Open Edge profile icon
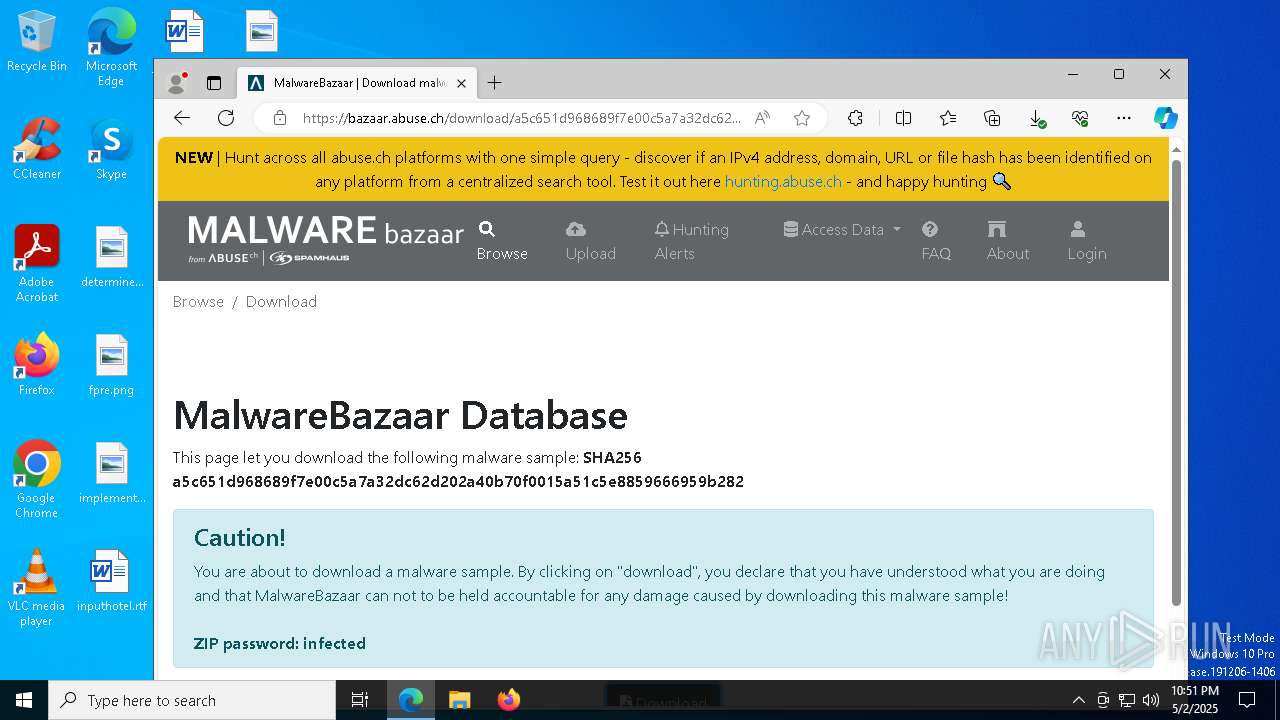This screenshot has height=720, width=1280. [x=177, y=83]
